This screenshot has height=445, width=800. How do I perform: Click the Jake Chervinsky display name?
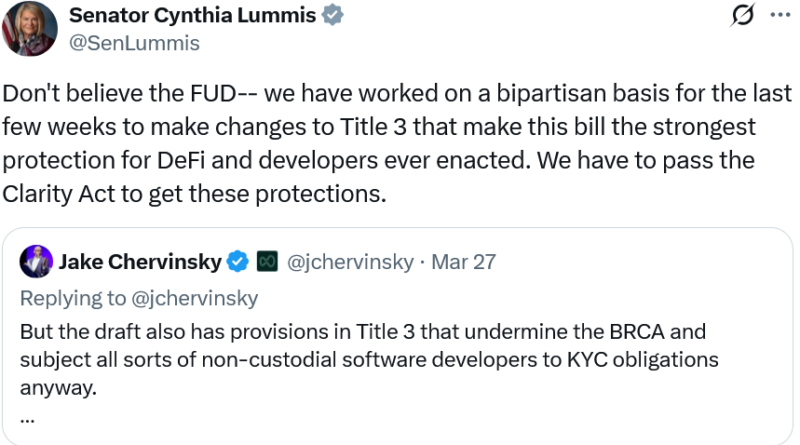[139, 262]
